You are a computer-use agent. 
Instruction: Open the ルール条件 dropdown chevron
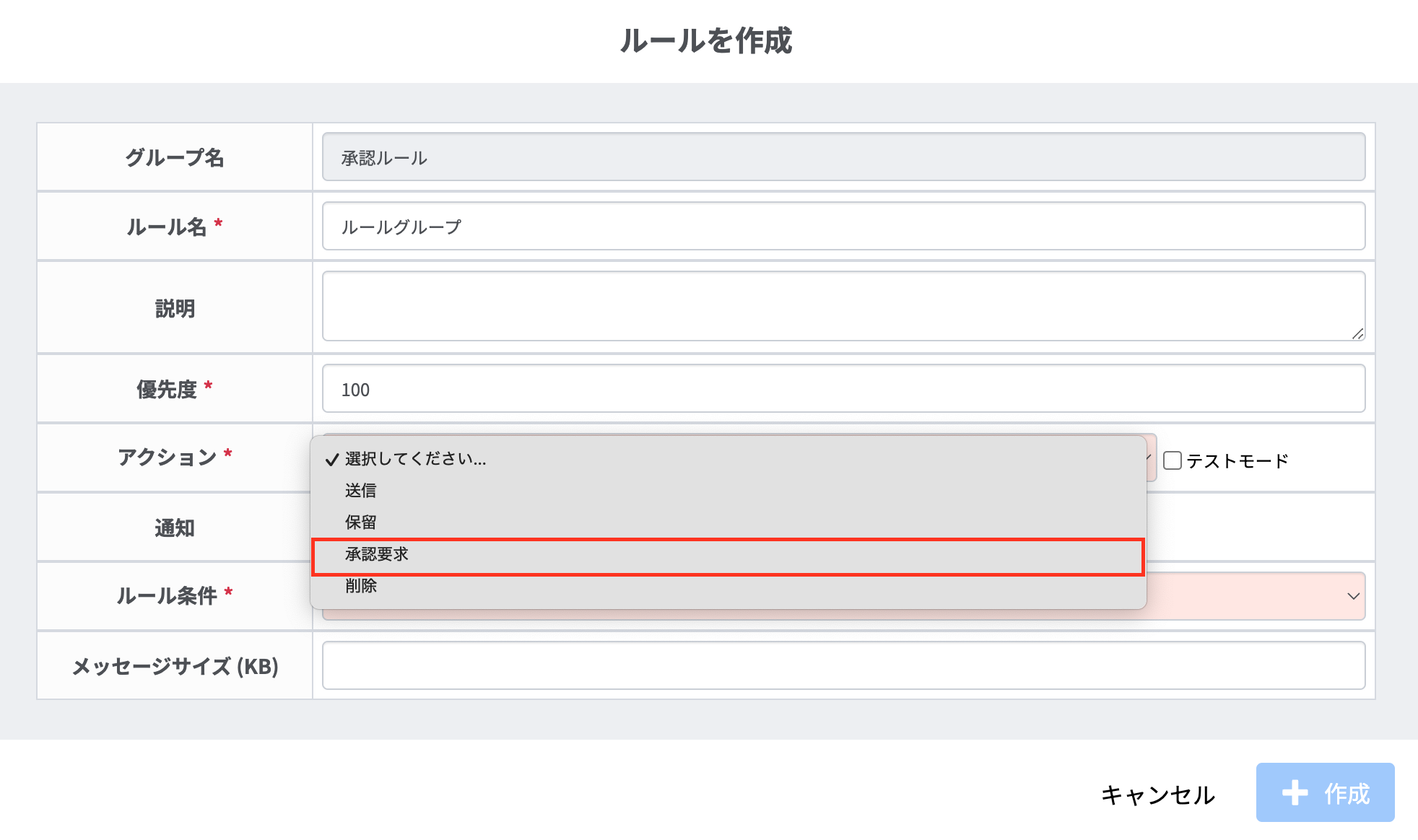point(1353,596)
